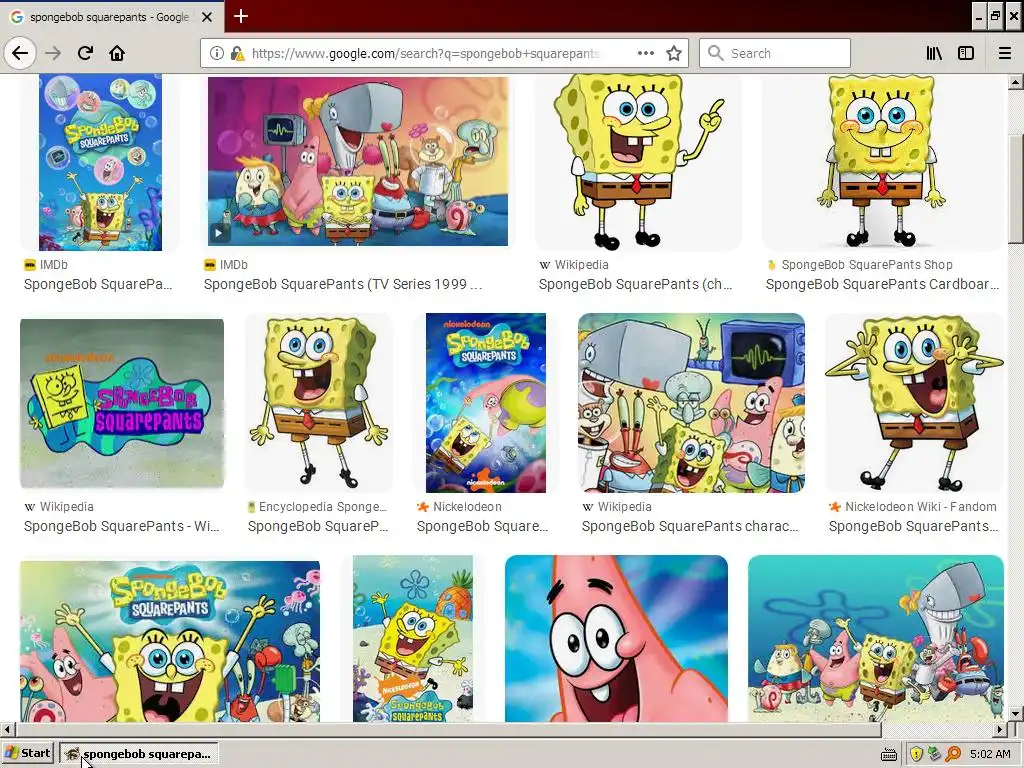This screenshot has height=768, width=1024.
Task: Open the Windows Start button
Action: pos(28,753)
